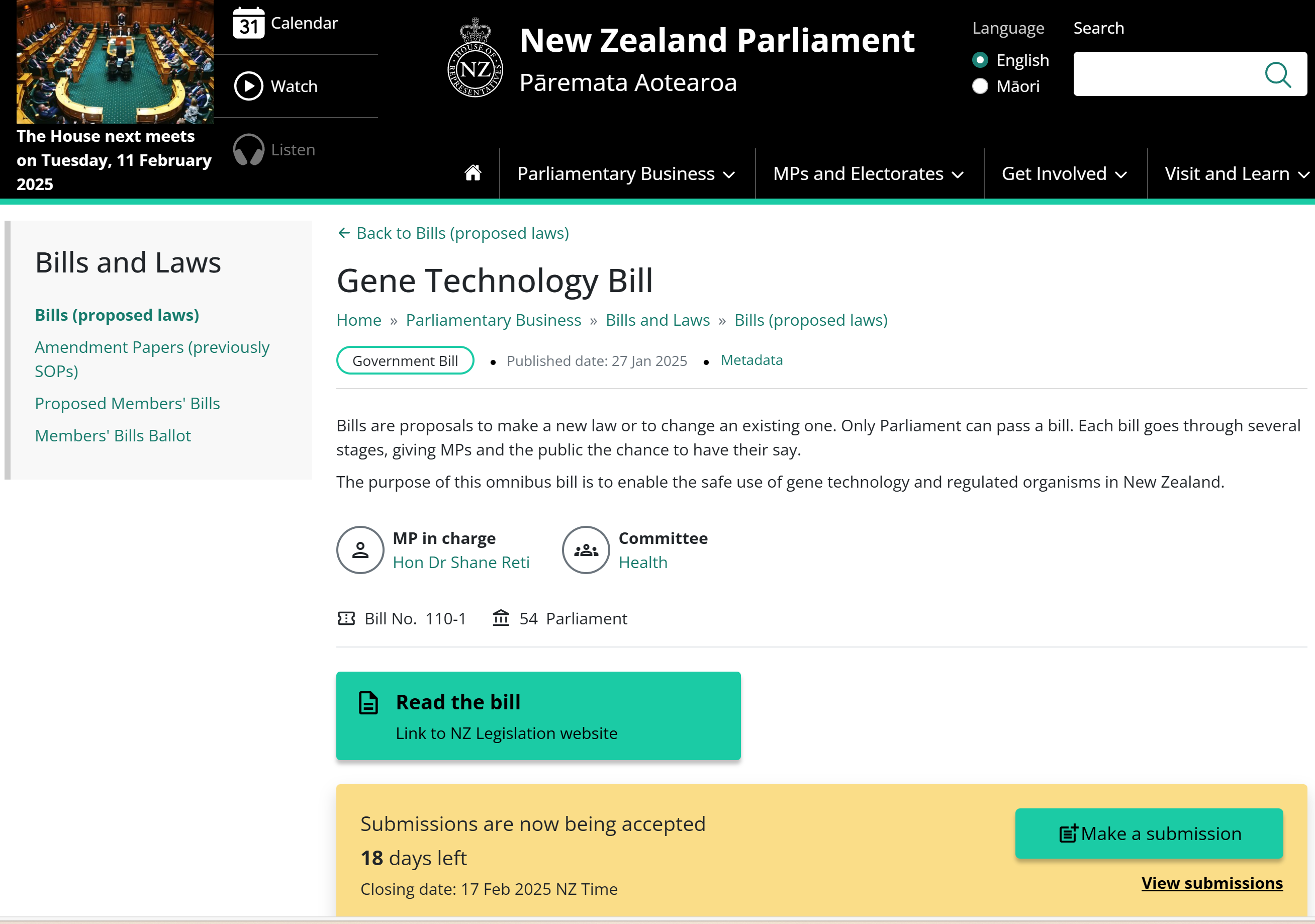Click Home breadcrumb link
Screen dimensions: 1315x924
(358, 320)
